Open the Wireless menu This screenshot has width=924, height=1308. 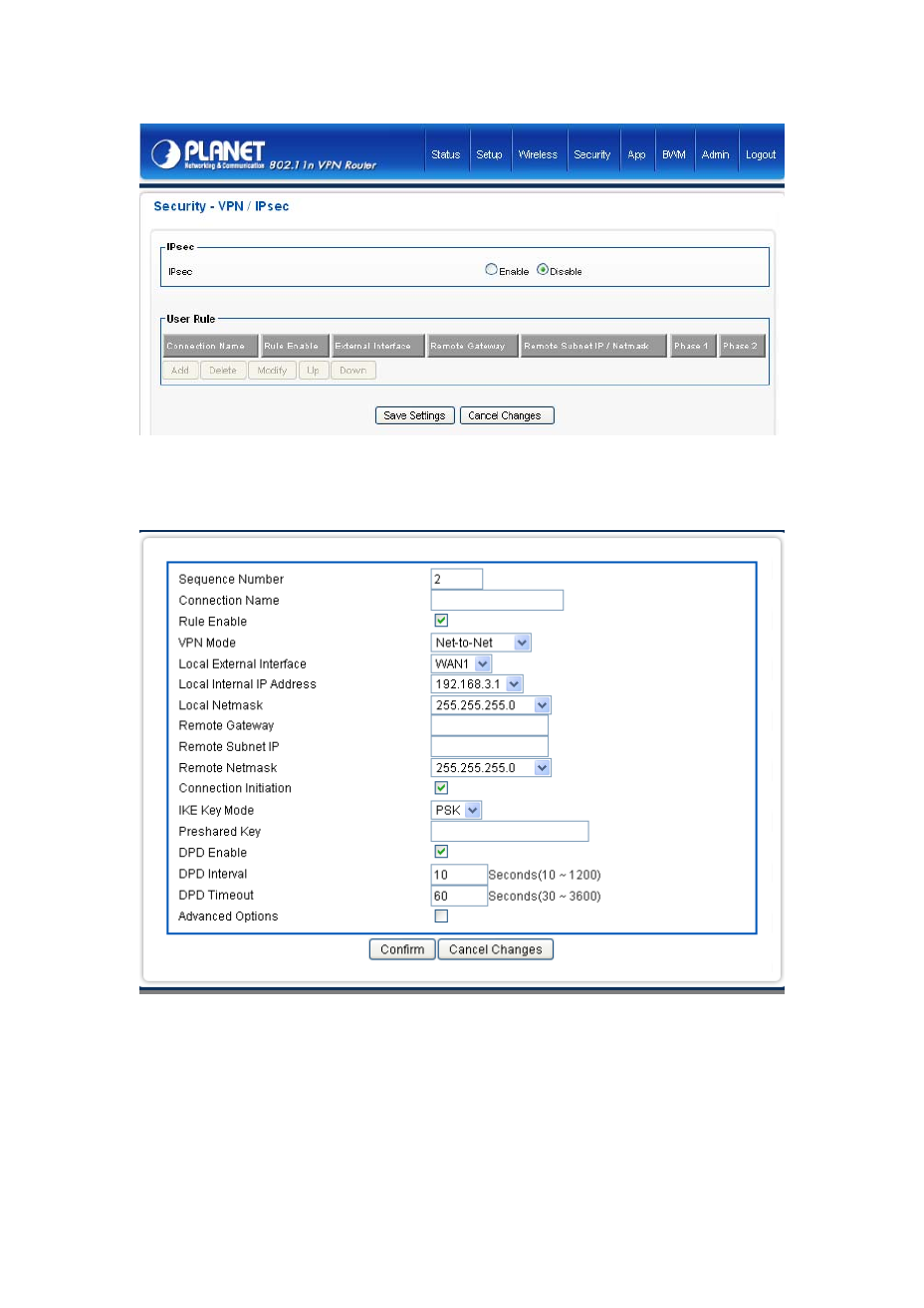(538, 154)
